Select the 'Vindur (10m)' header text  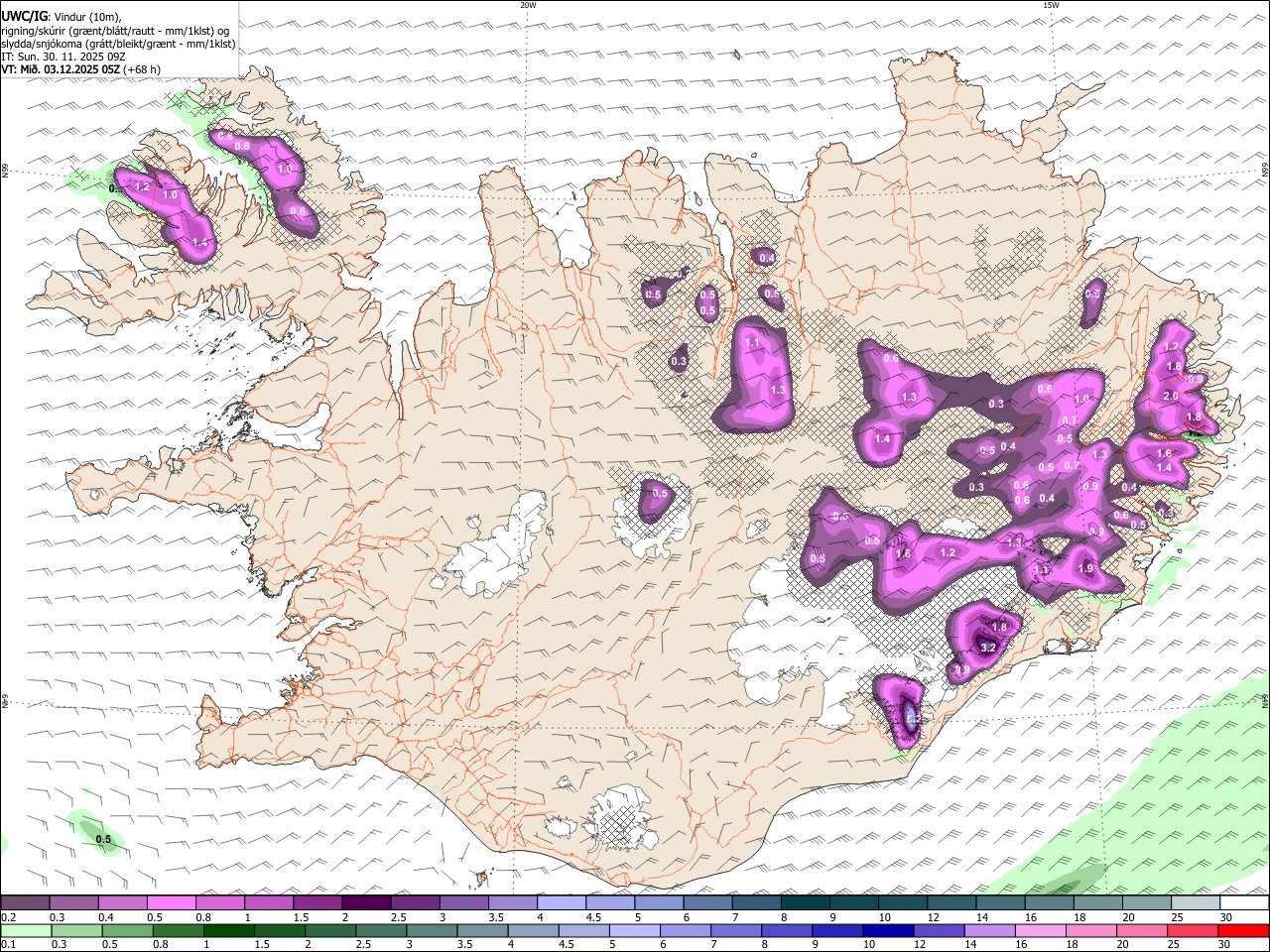coord(89,17)
